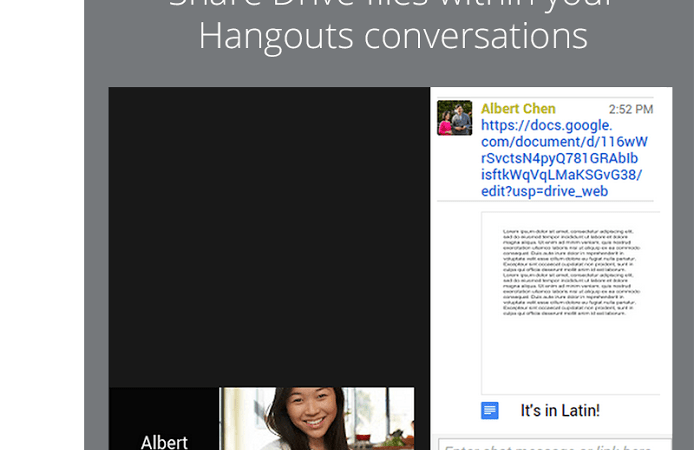
Task: Open the docs.google.com document link
Action: point(564,158)
